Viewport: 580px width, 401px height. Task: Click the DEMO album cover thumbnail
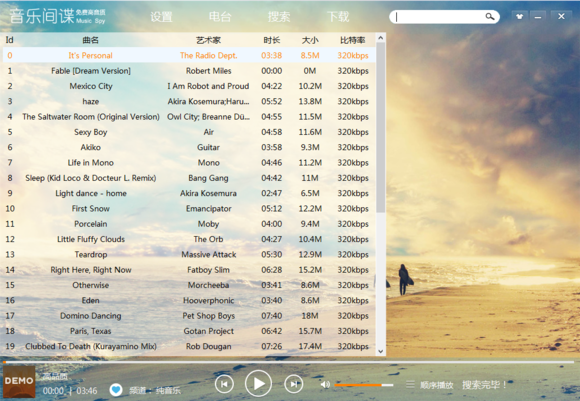[x=19, y=382]
